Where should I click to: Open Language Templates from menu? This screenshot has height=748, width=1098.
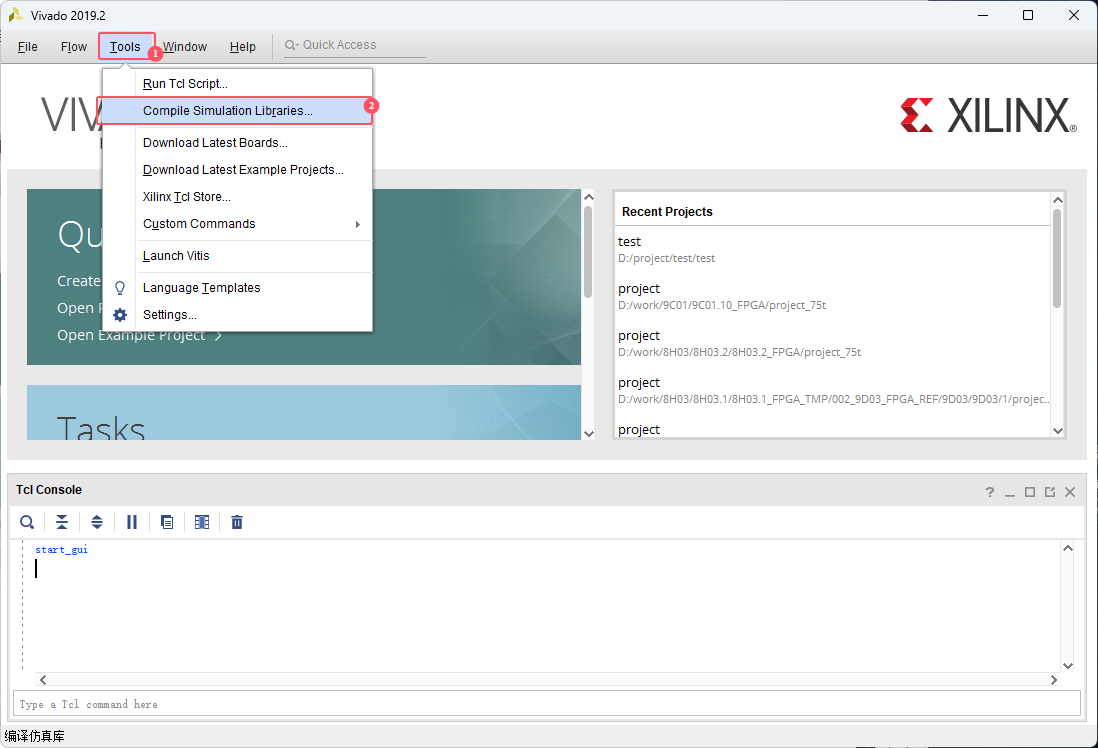(x=237, y=288)
